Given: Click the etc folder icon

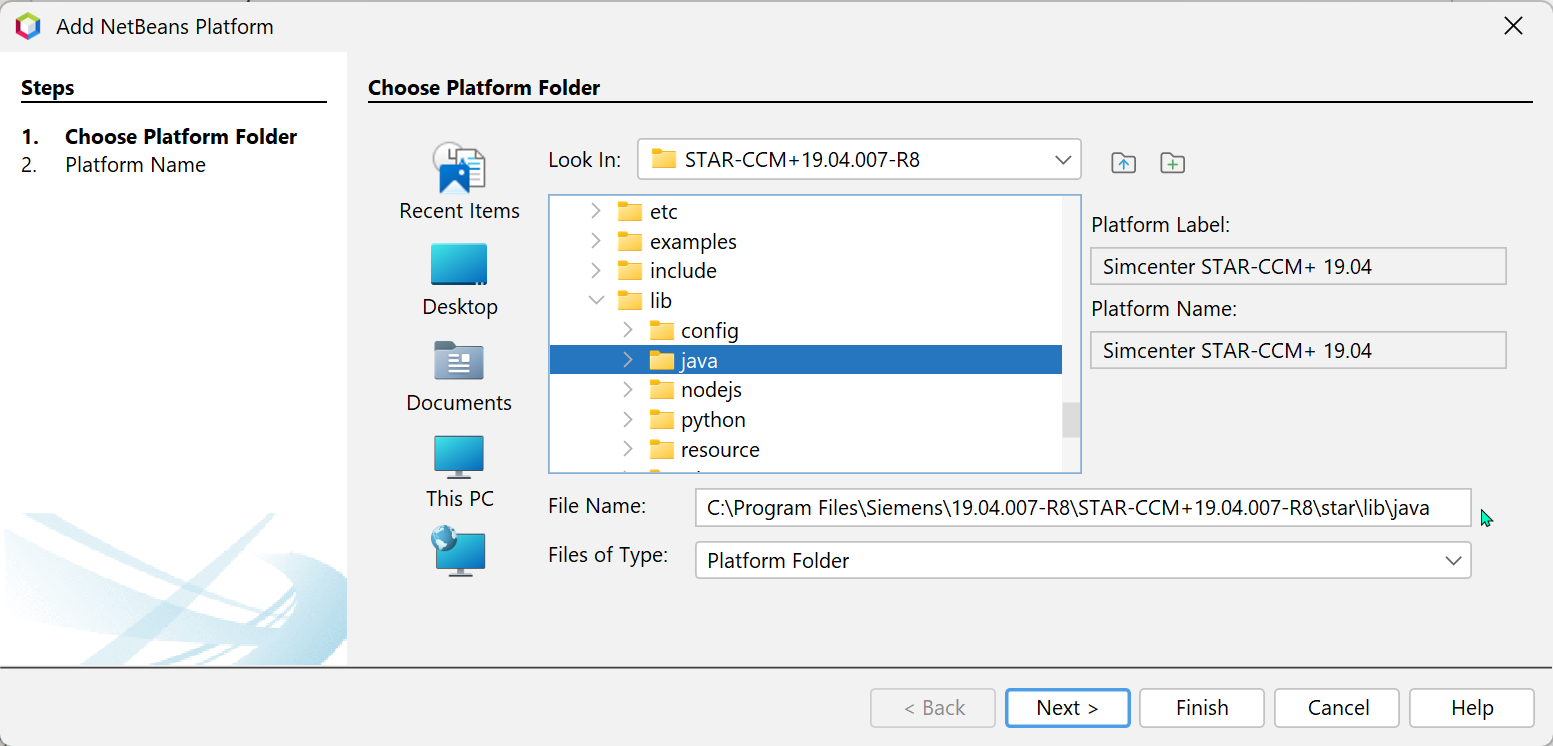Looking at the screenshot, I should (629, 212).
